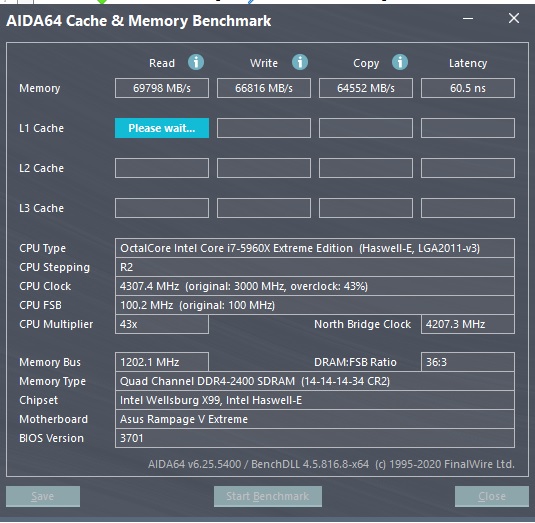Click the CPU Type label
The image size is (535, 523).
42,248
